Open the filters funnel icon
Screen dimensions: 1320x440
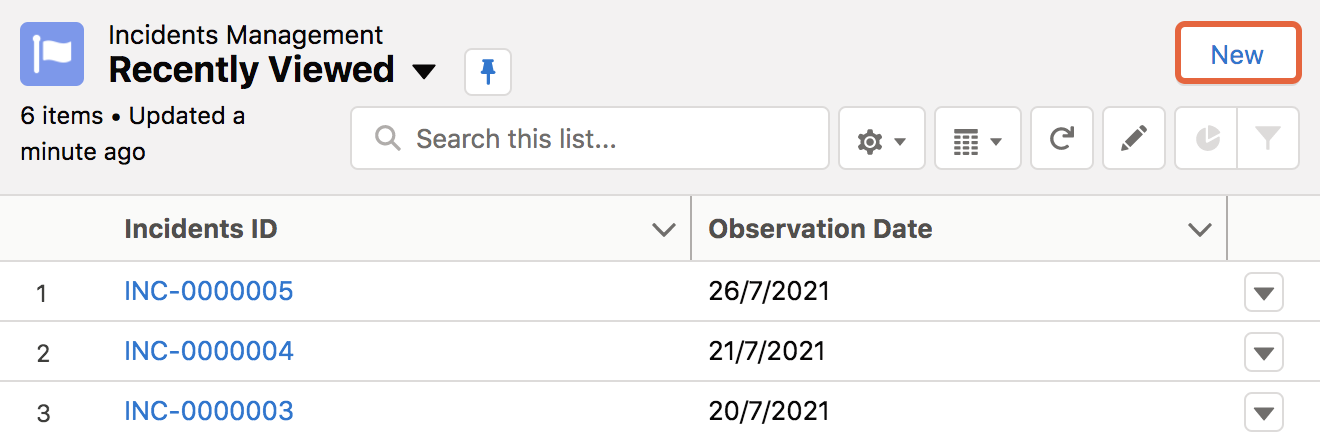pyautogui.click(x=1268, y=139)
